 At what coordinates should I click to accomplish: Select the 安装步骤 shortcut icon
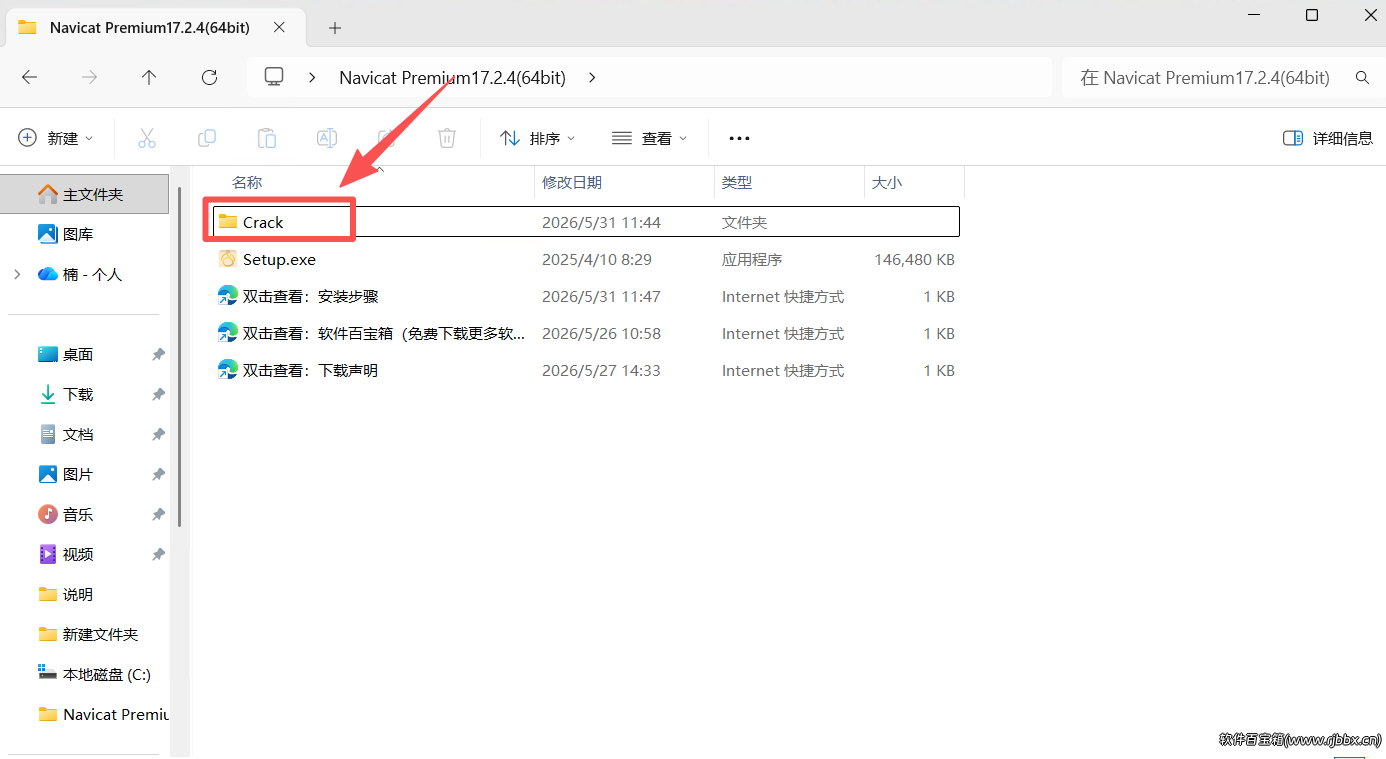point(228,296)
